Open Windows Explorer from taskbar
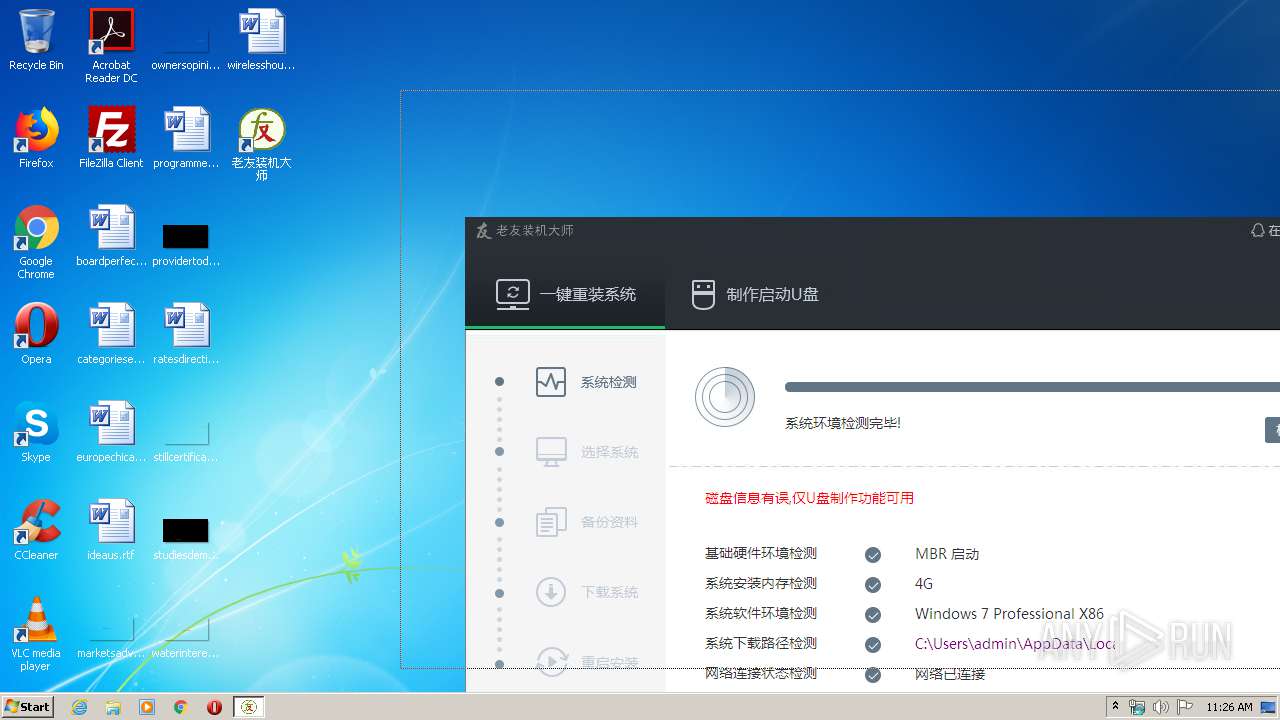Screen dimensions: 1280x720 pyautogui.click(x=113, y=707)
